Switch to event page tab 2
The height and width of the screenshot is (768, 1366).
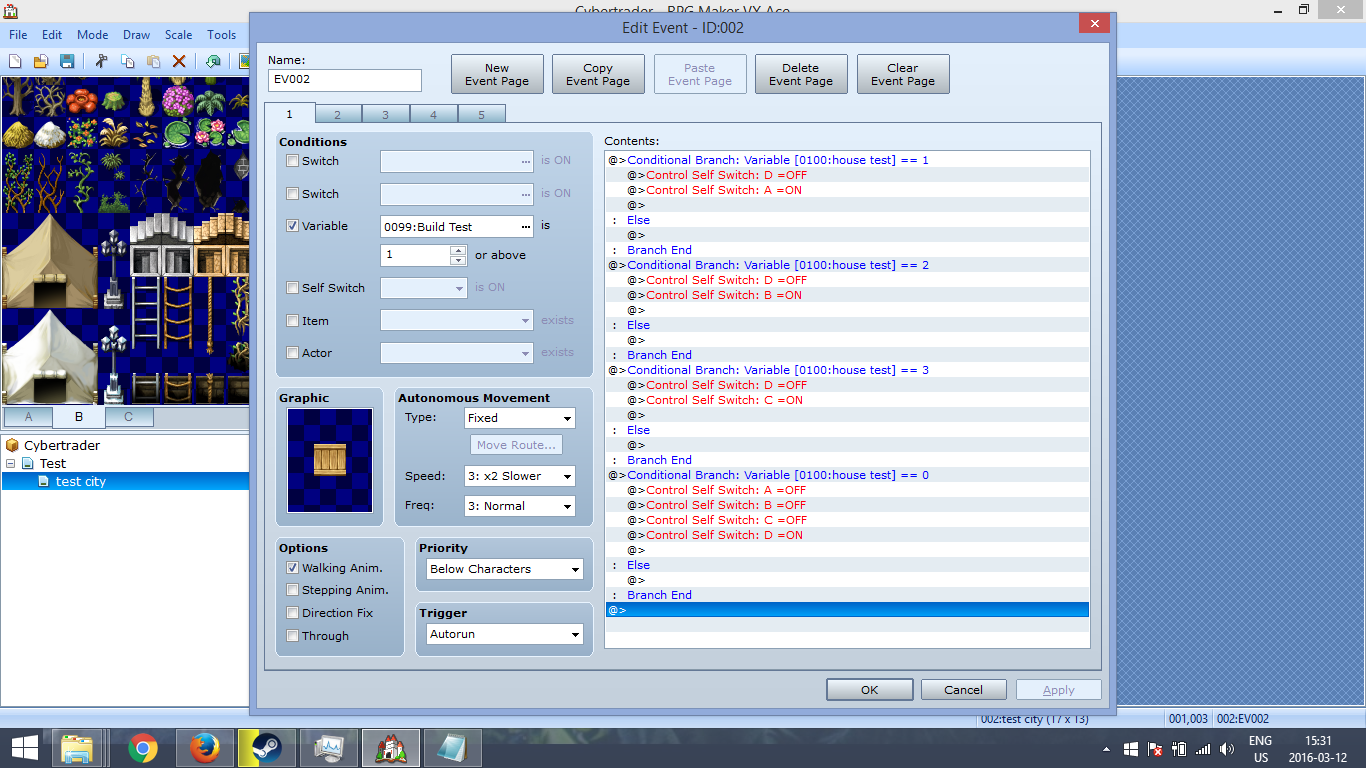[x=338, y=115]
